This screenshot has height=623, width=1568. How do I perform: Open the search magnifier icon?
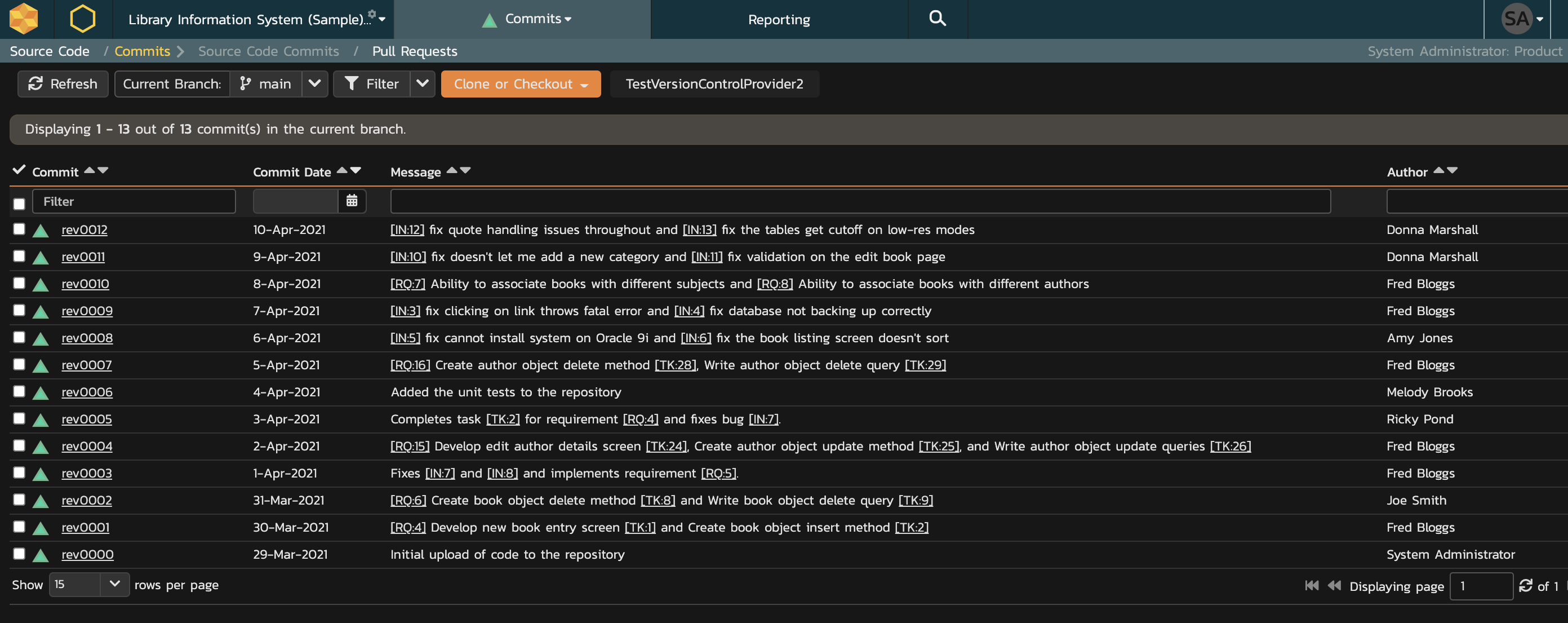pos(937,19)
